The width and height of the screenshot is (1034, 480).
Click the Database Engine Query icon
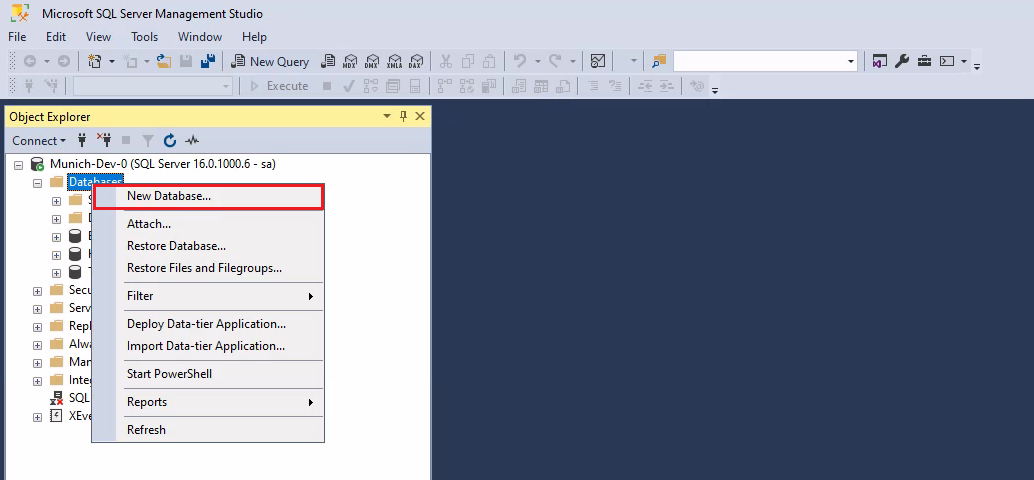coord(328,61)
